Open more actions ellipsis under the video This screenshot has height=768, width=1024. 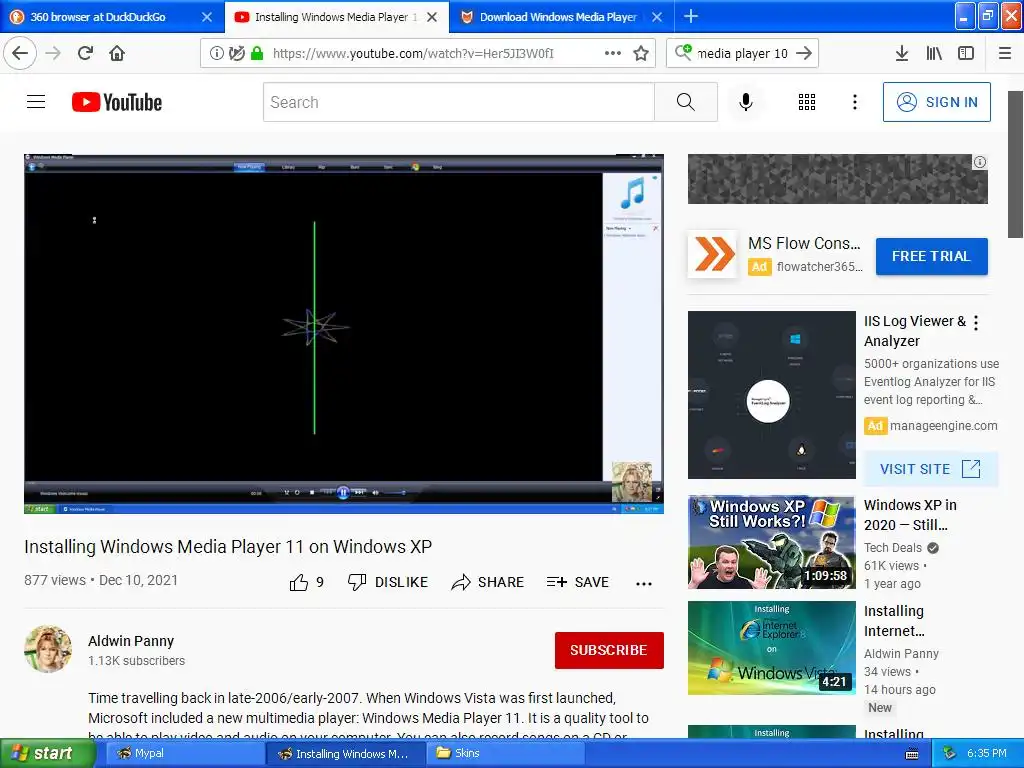(x=644, y=584)
